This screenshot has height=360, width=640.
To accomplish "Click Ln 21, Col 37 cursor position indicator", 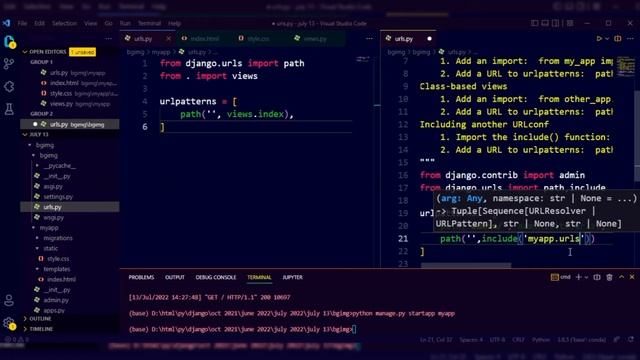I will coord(436,340).
